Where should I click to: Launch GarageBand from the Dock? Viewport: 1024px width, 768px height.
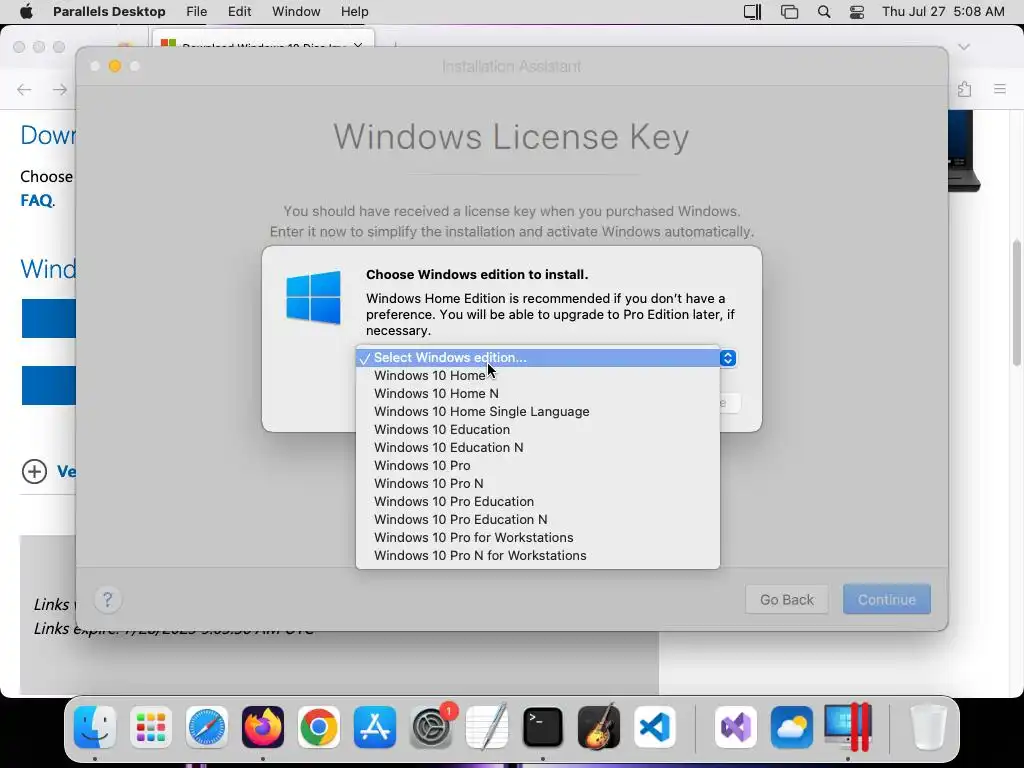pos(599,727)
